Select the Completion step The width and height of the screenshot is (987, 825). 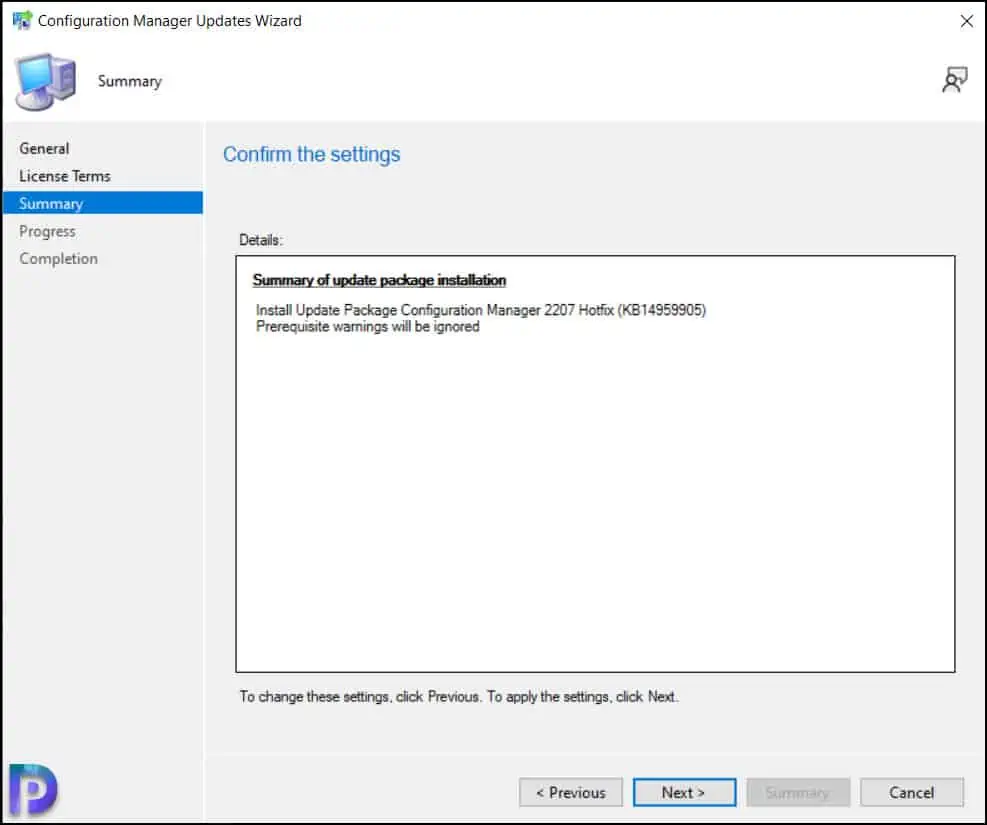point(59,259)
